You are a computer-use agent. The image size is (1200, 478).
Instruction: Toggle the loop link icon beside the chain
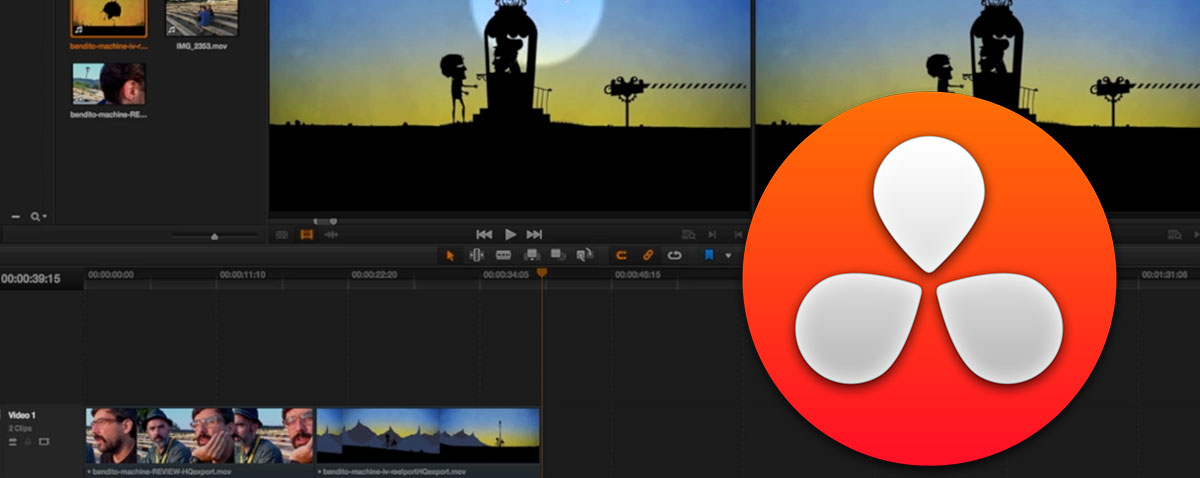coord(674,255)
